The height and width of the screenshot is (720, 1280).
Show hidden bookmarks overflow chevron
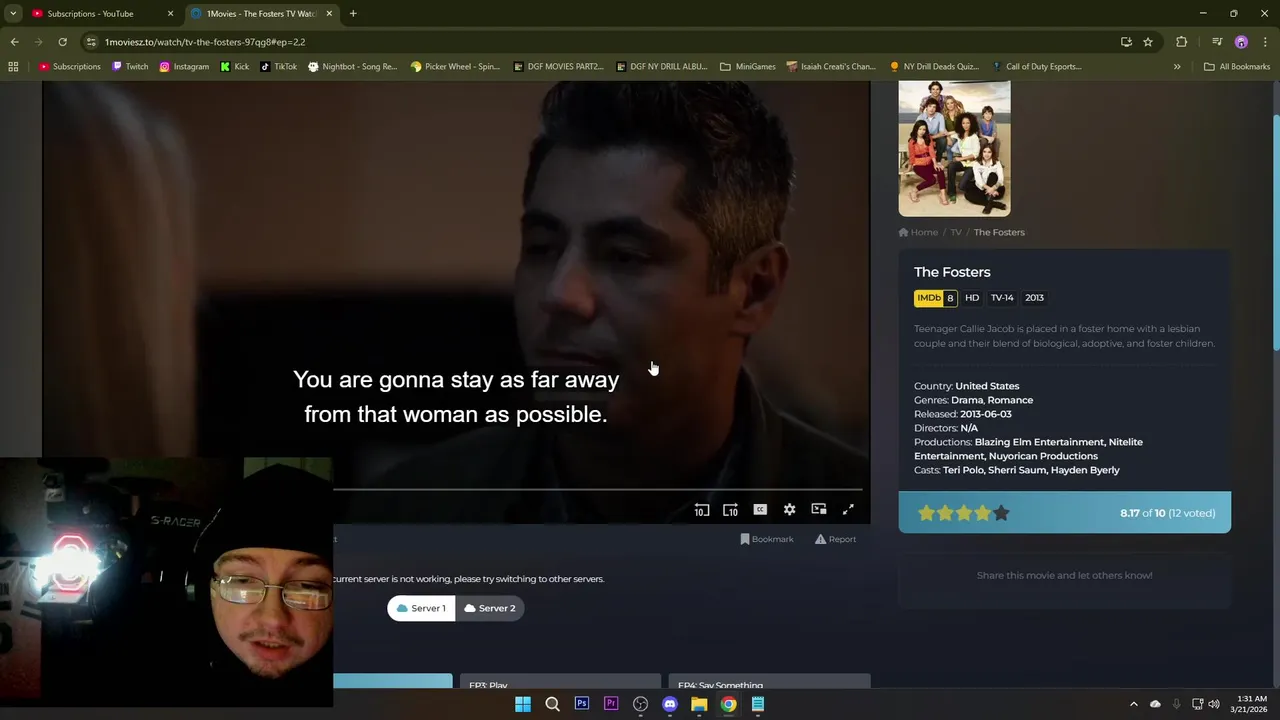(1177, 67)
